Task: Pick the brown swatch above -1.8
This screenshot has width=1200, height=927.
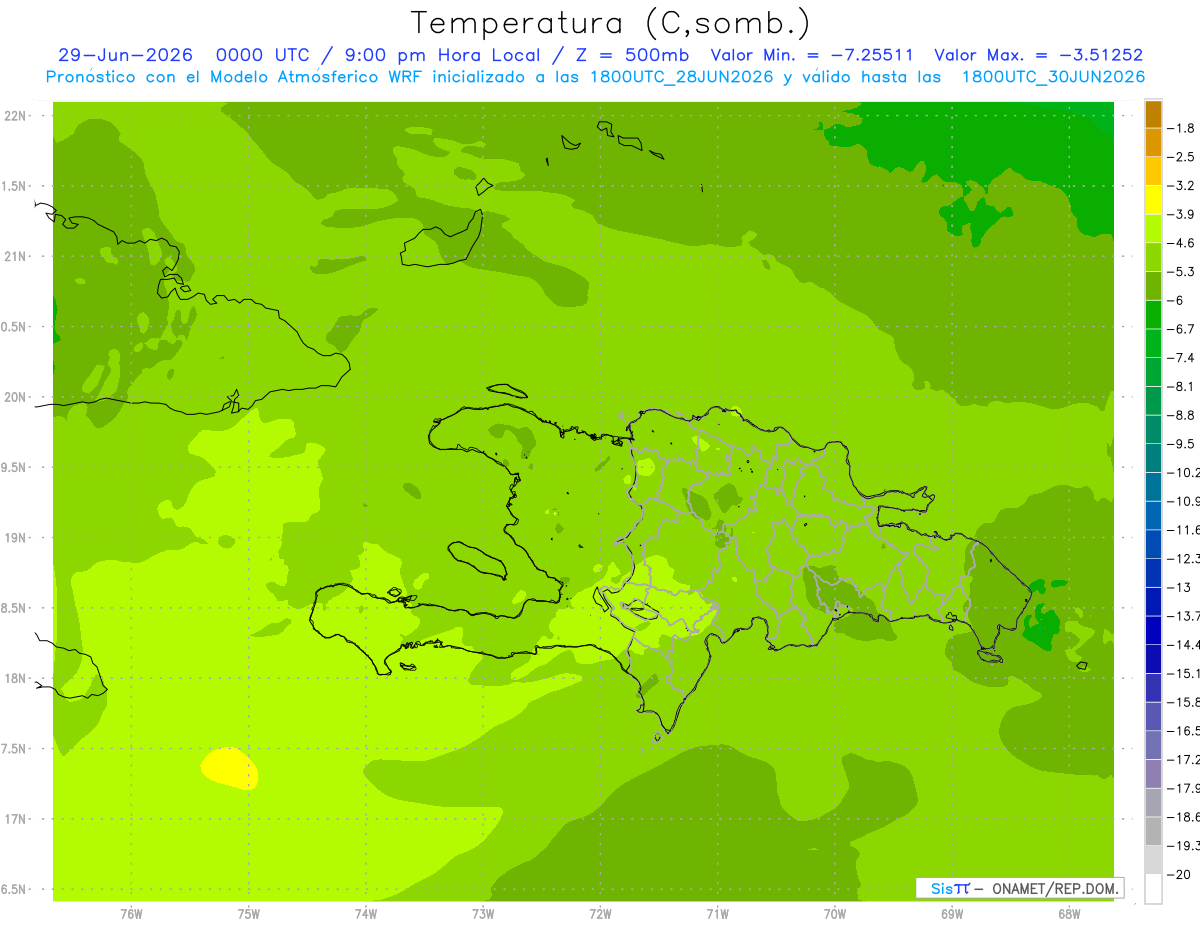Action: pos(1153,114)
